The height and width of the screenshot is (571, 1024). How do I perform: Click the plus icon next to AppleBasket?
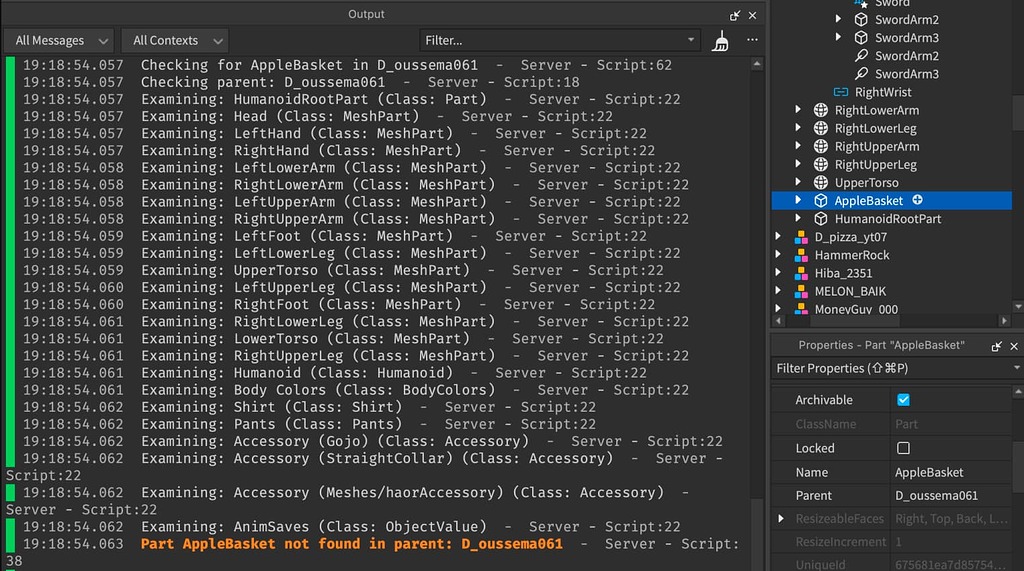coord(917,201)
